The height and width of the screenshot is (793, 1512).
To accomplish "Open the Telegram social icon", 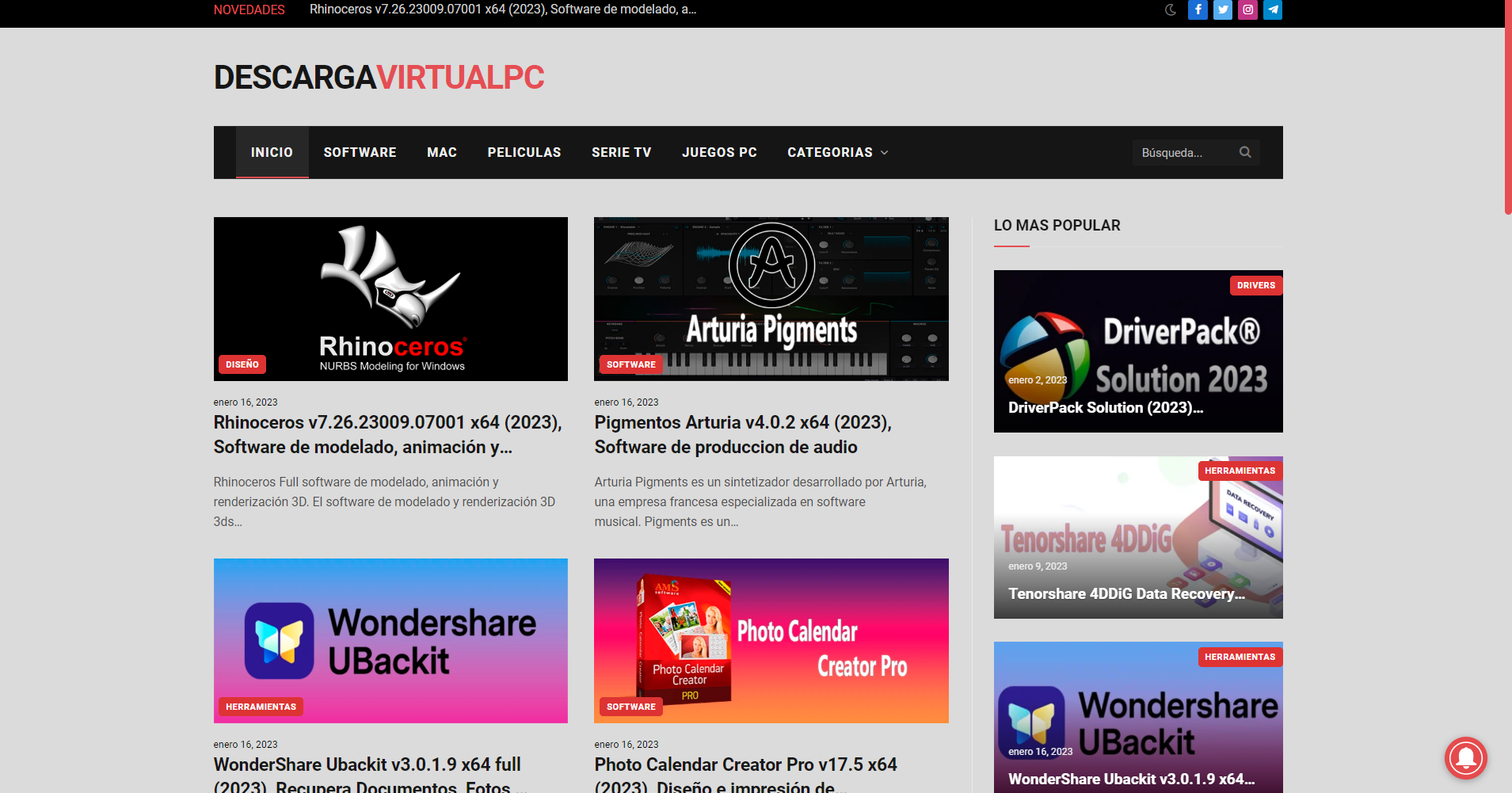I will pos(1273,10).
